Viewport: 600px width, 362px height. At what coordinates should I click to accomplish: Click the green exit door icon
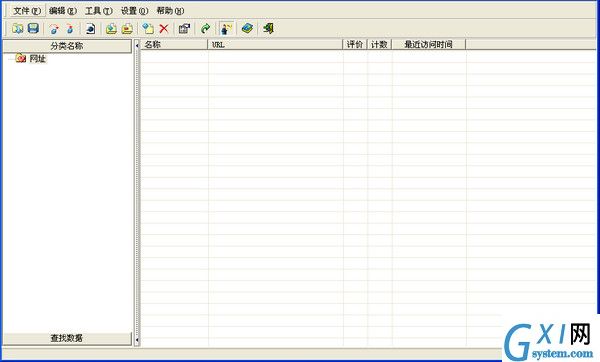click(x=268, y=28)
